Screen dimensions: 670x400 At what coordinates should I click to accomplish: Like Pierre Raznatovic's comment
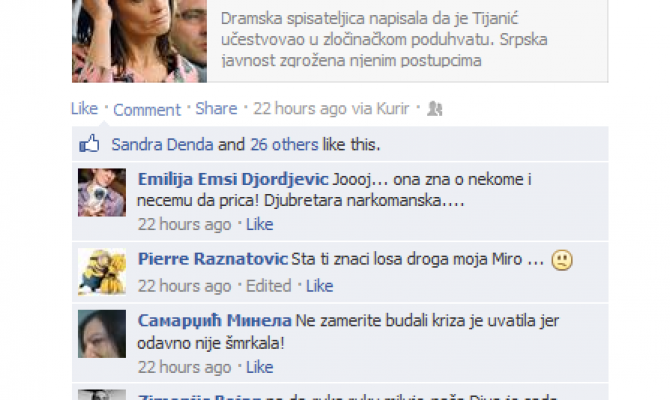pos(319,285)
